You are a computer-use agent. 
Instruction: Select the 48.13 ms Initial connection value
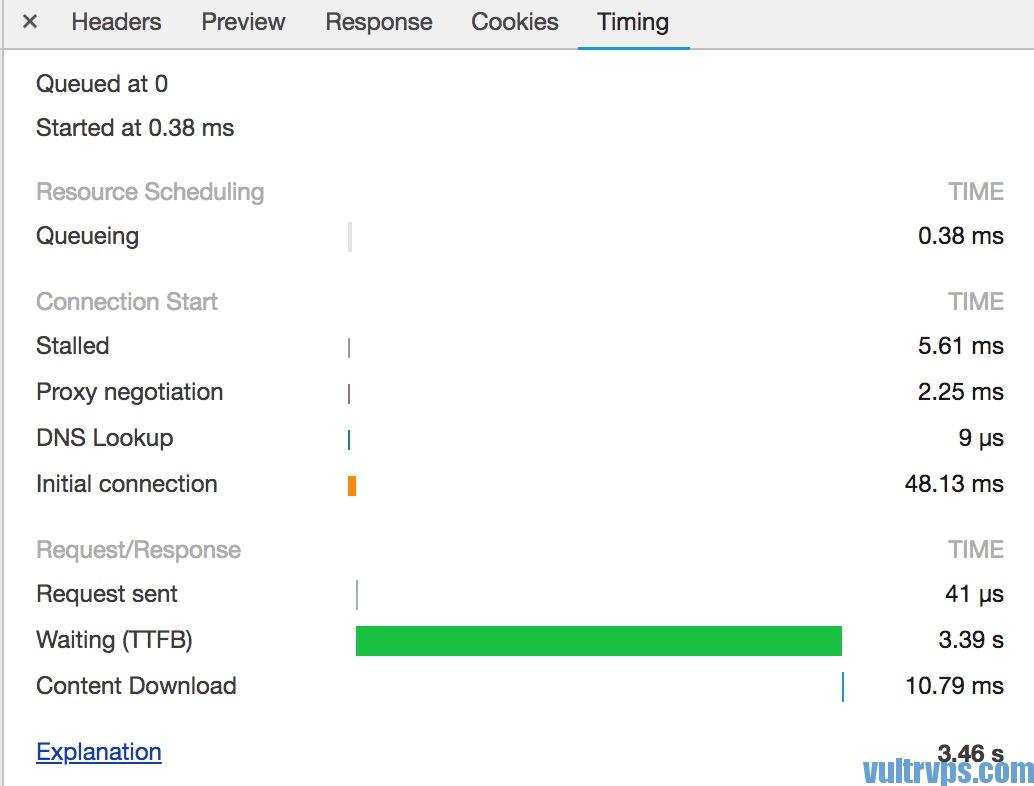click(954, 484)
